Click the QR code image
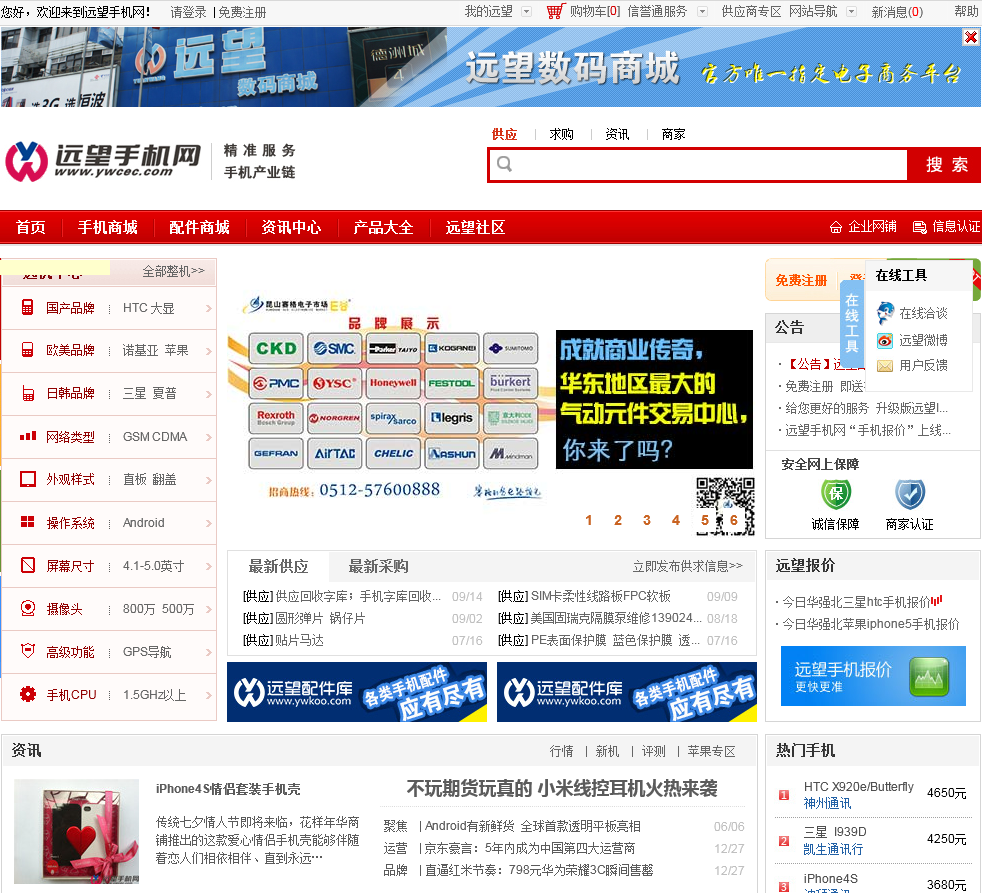982x893 pixels. point(725,507)
